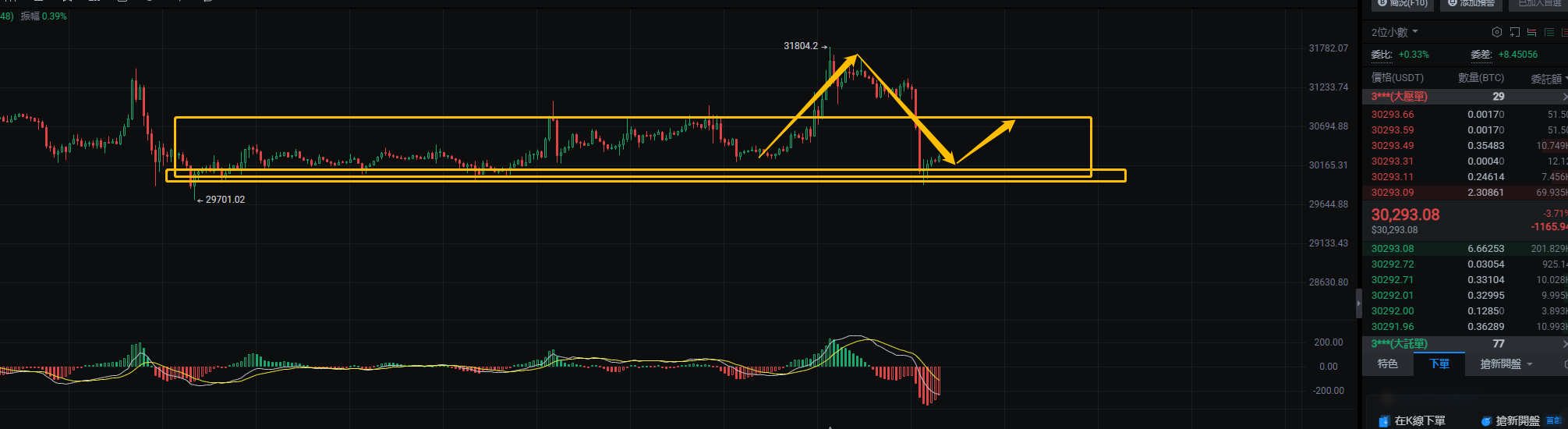Click the last price 30,293.08 in red
The image size is (1568, 429).
click(x=1406, y=214)
